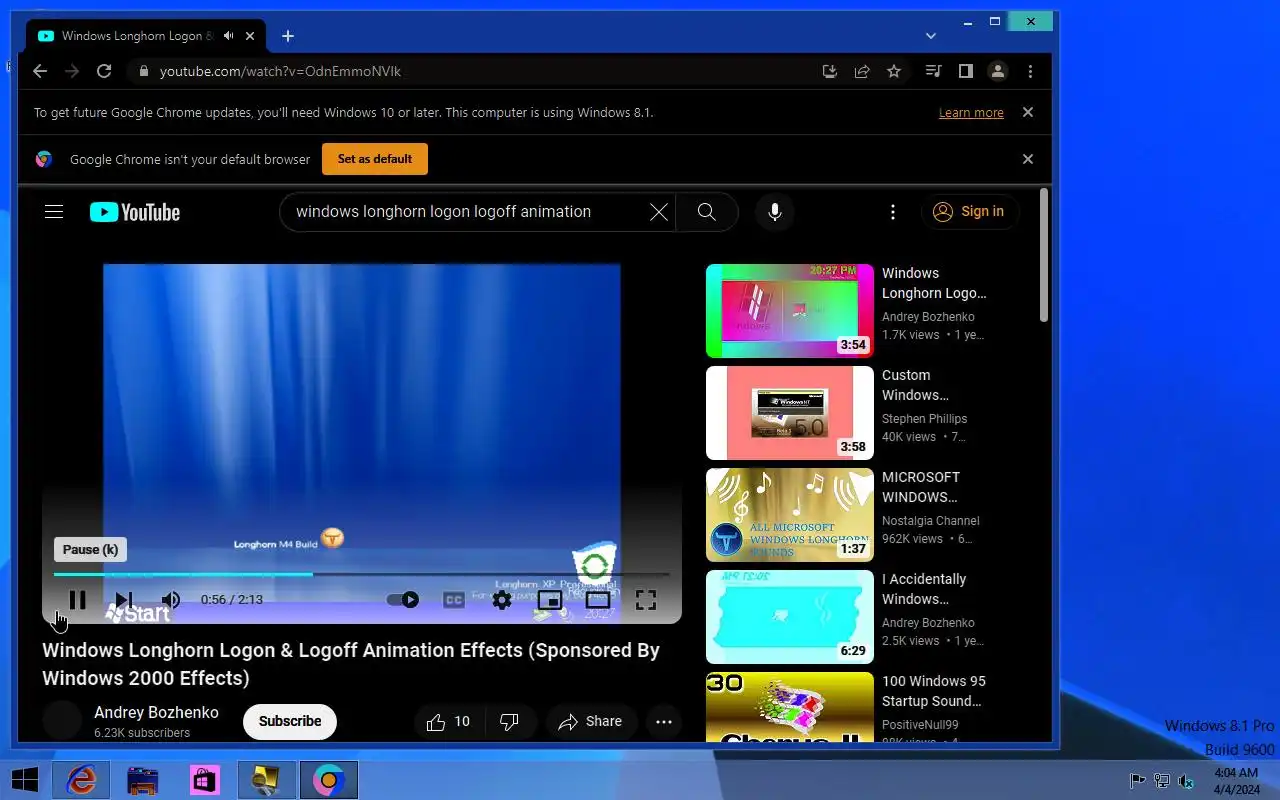Open the player settings gear

pos(502,600)
